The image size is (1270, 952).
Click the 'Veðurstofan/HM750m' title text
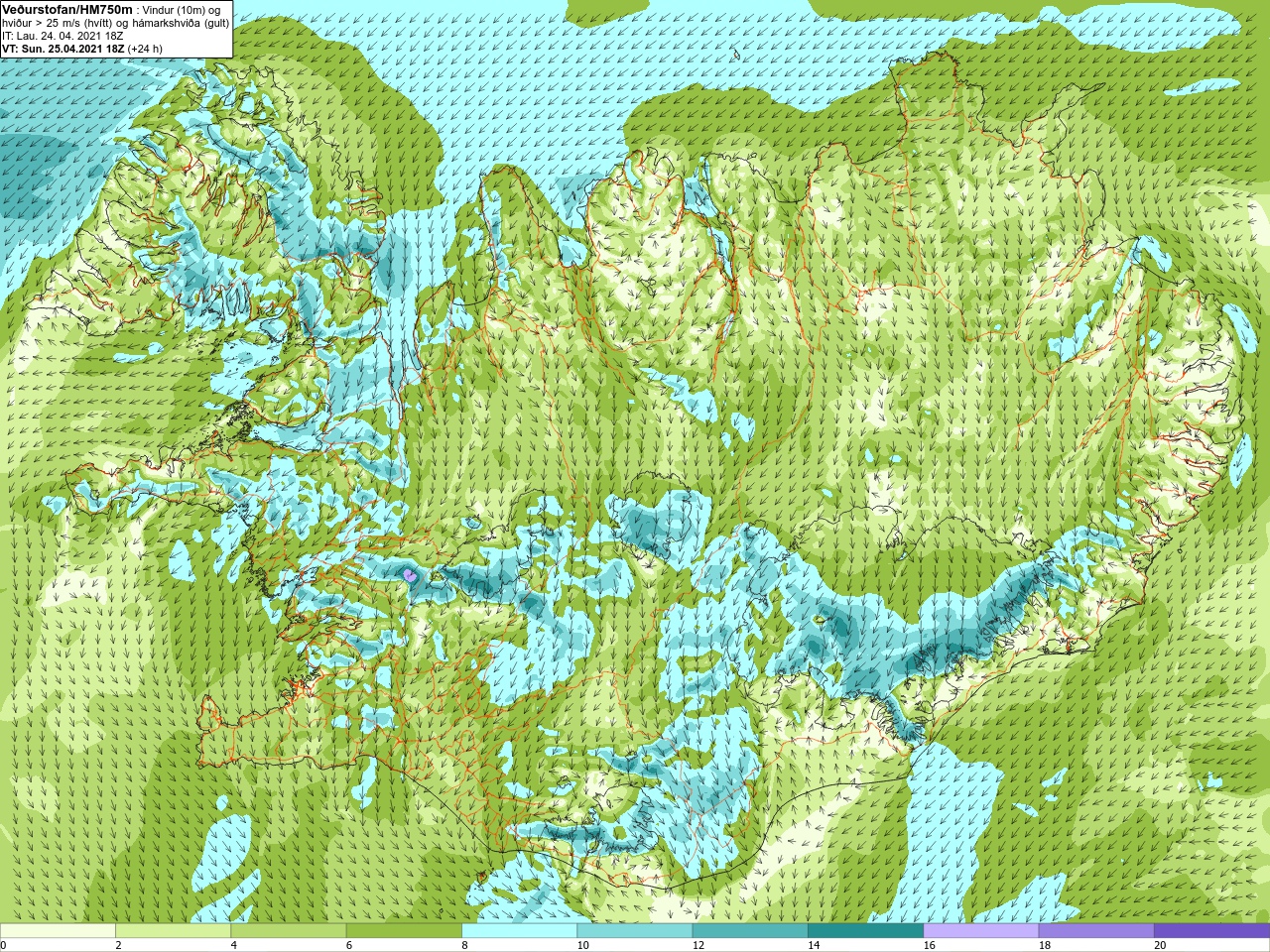[x=66, y=9]
